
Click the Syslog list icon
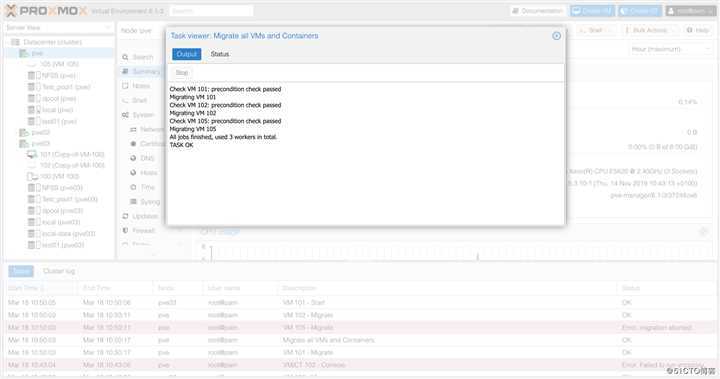click(133, 202)
